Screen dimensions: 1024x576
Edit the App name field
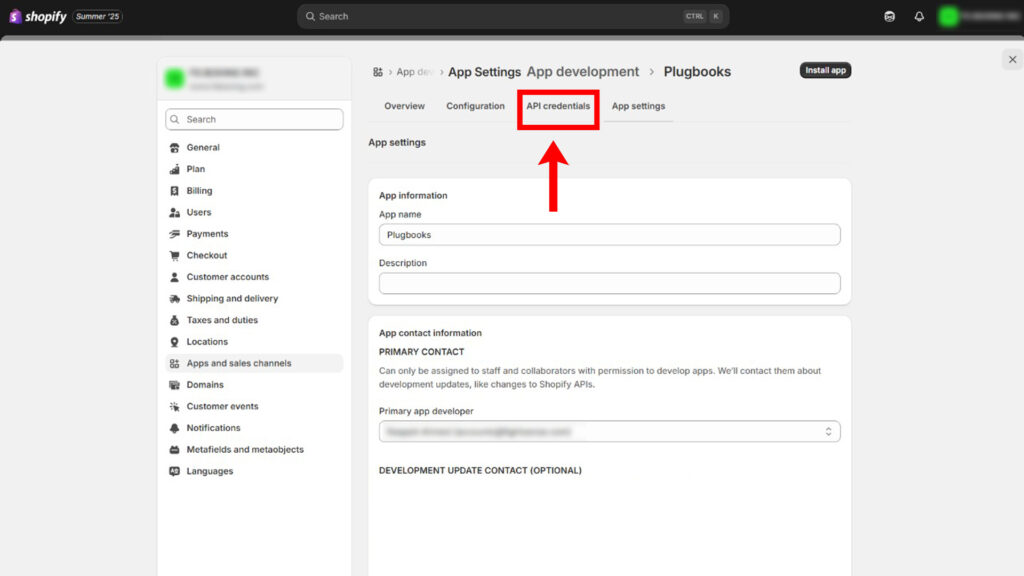pos(609,235)
